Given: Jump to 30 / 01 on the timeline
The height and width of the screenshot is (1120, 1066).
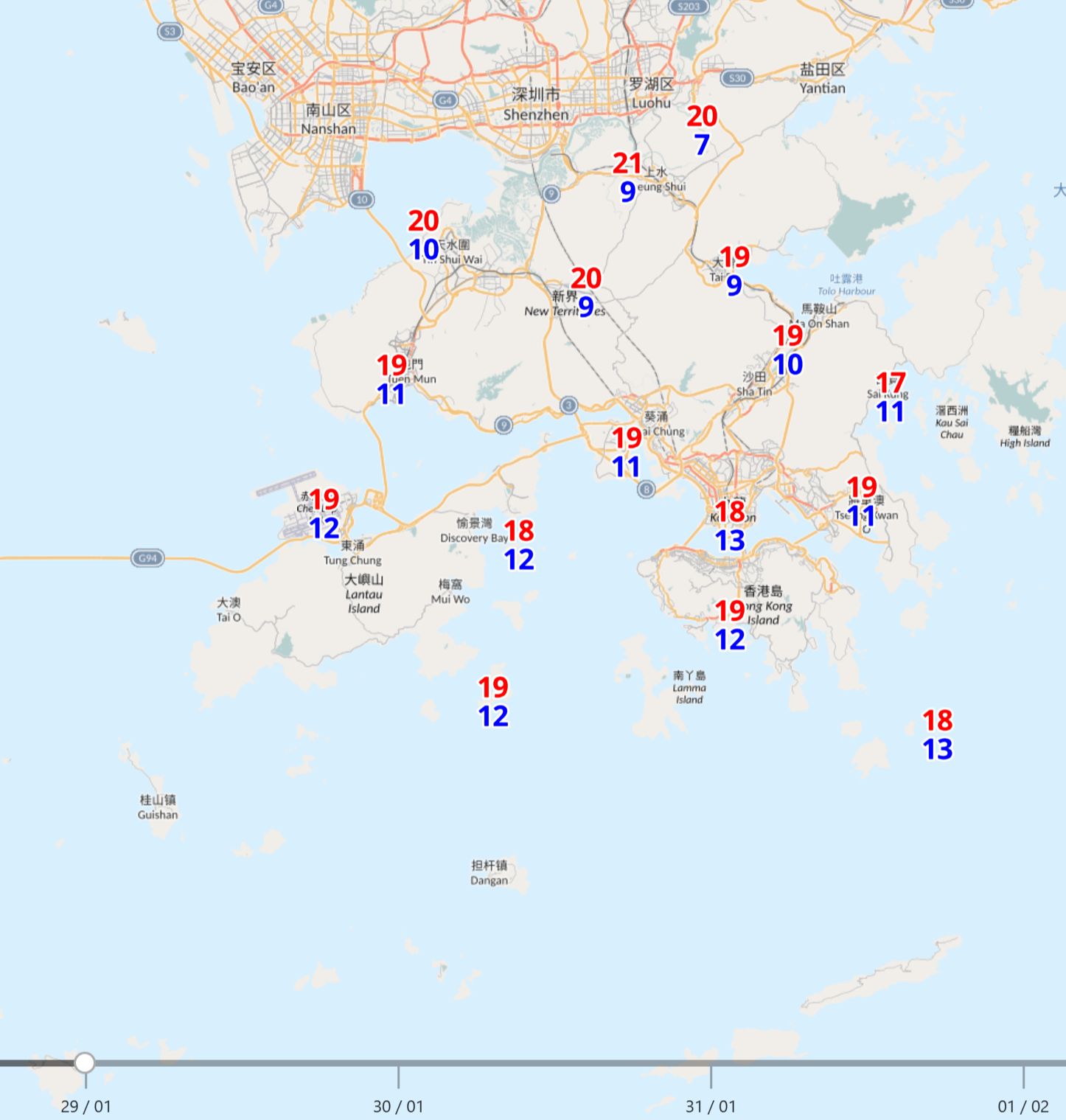Looking at the screenshot, I should point(398,1076).
